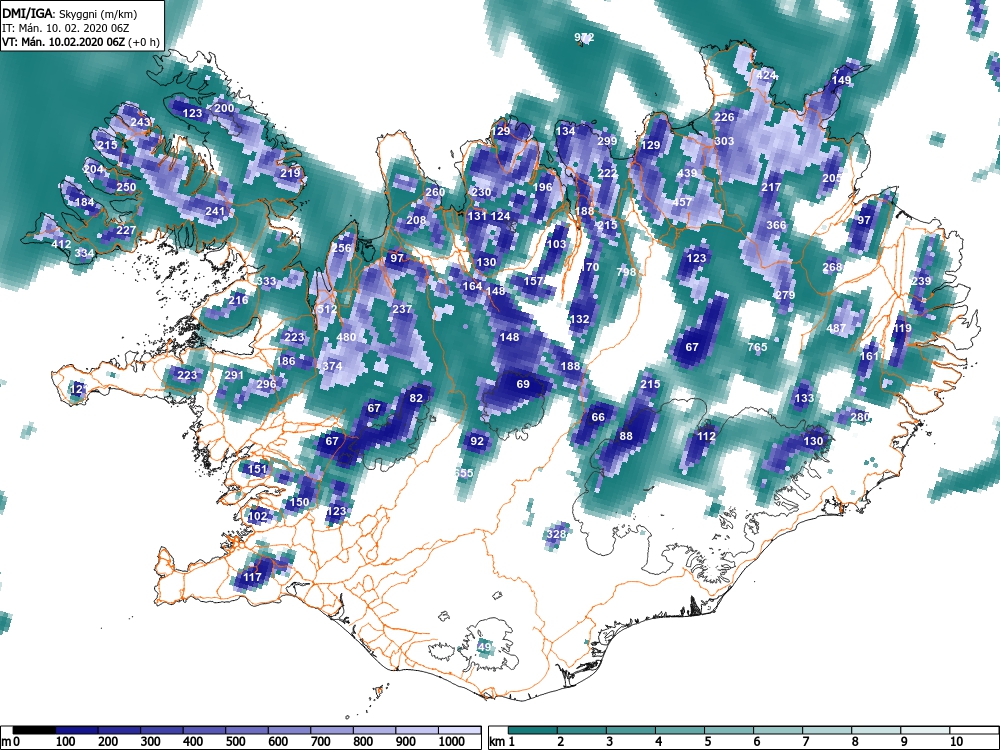Image resolution: width=1000 pixels, height=750 pixels.
Task: Click the visibility value 279
Action: (x=785, y=295)
